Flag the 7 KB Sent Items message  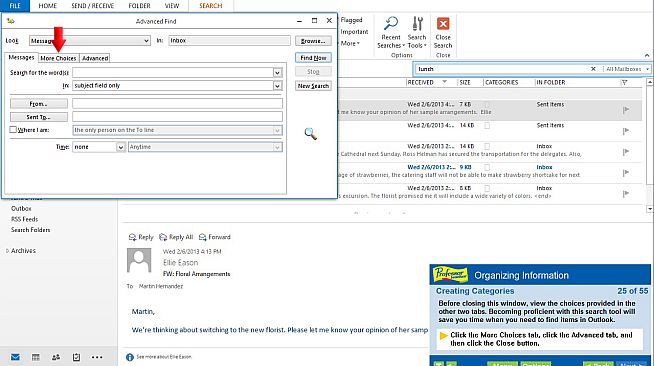coord(626,110)
